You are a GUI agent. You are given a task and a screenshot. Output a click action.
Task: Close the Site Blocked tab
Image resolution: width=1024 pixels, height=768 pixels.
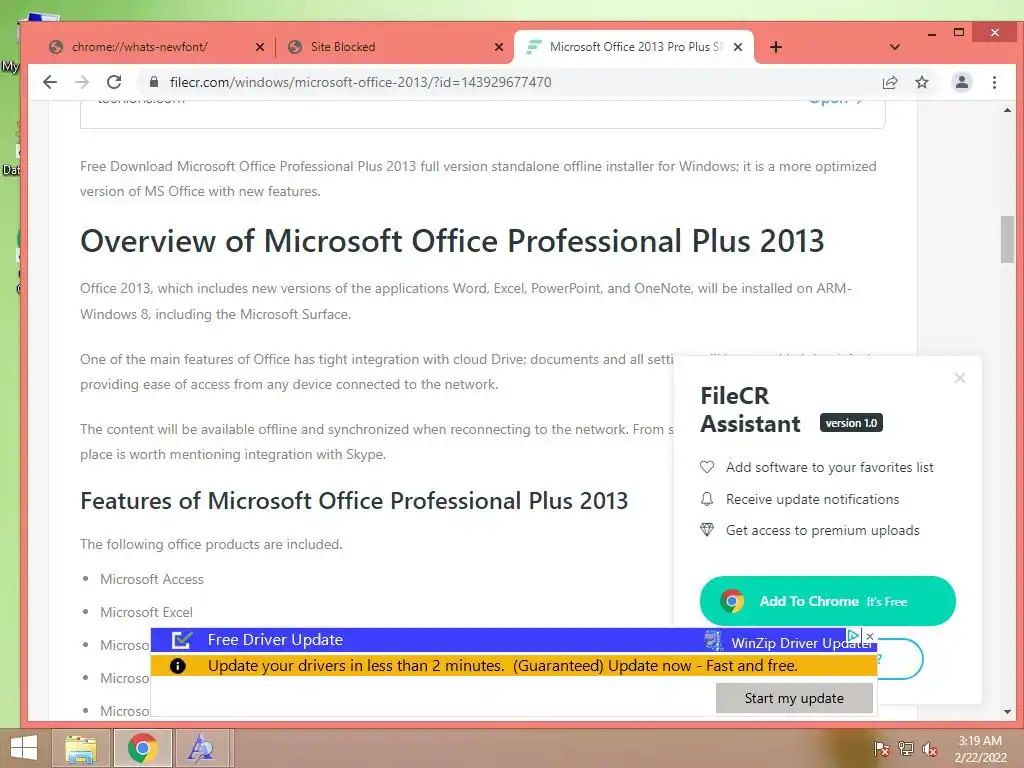point(499,47)
